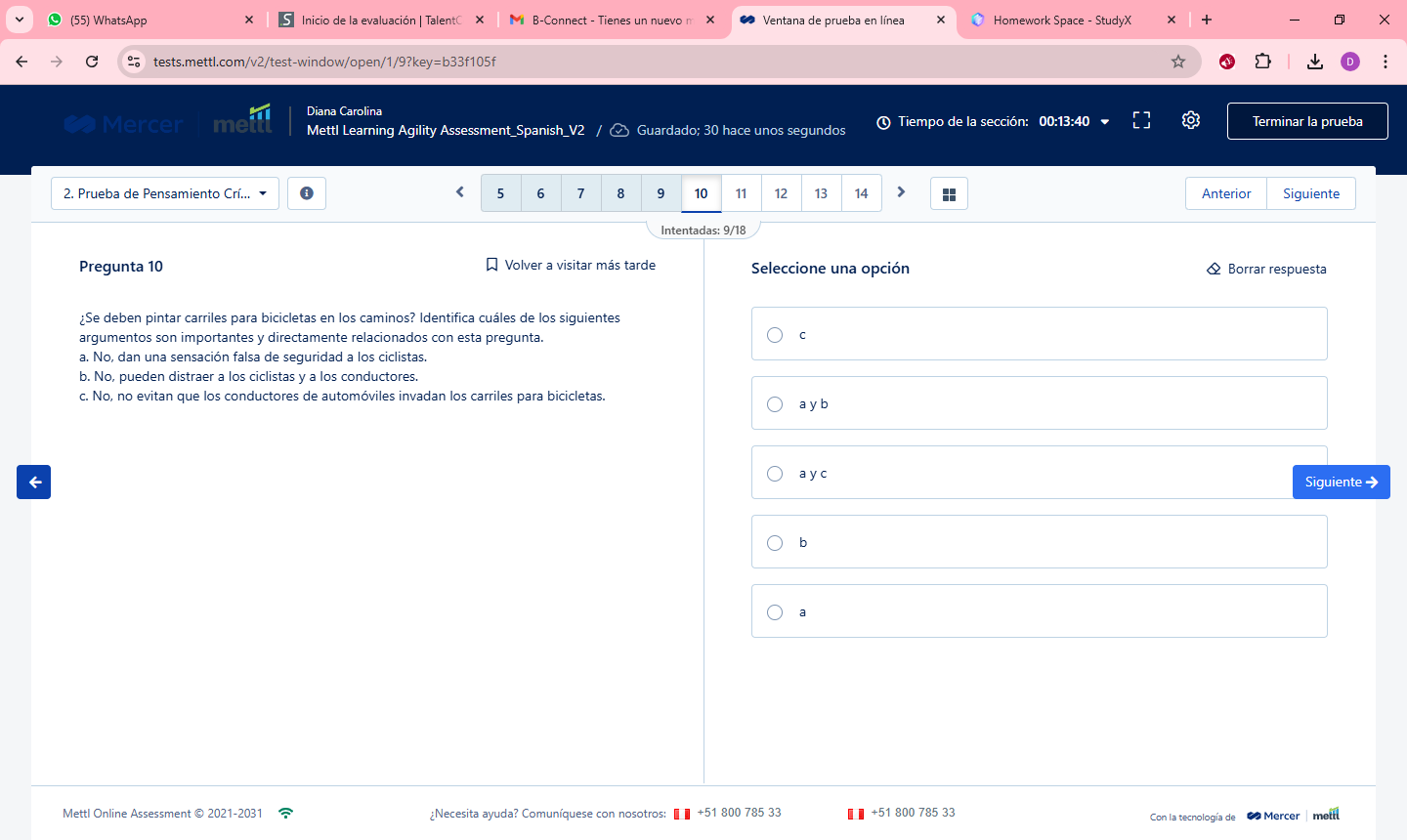This screenshot has width=1407, height=840.
Task: Jump to question 12
Action: click(x=781, y=193)
